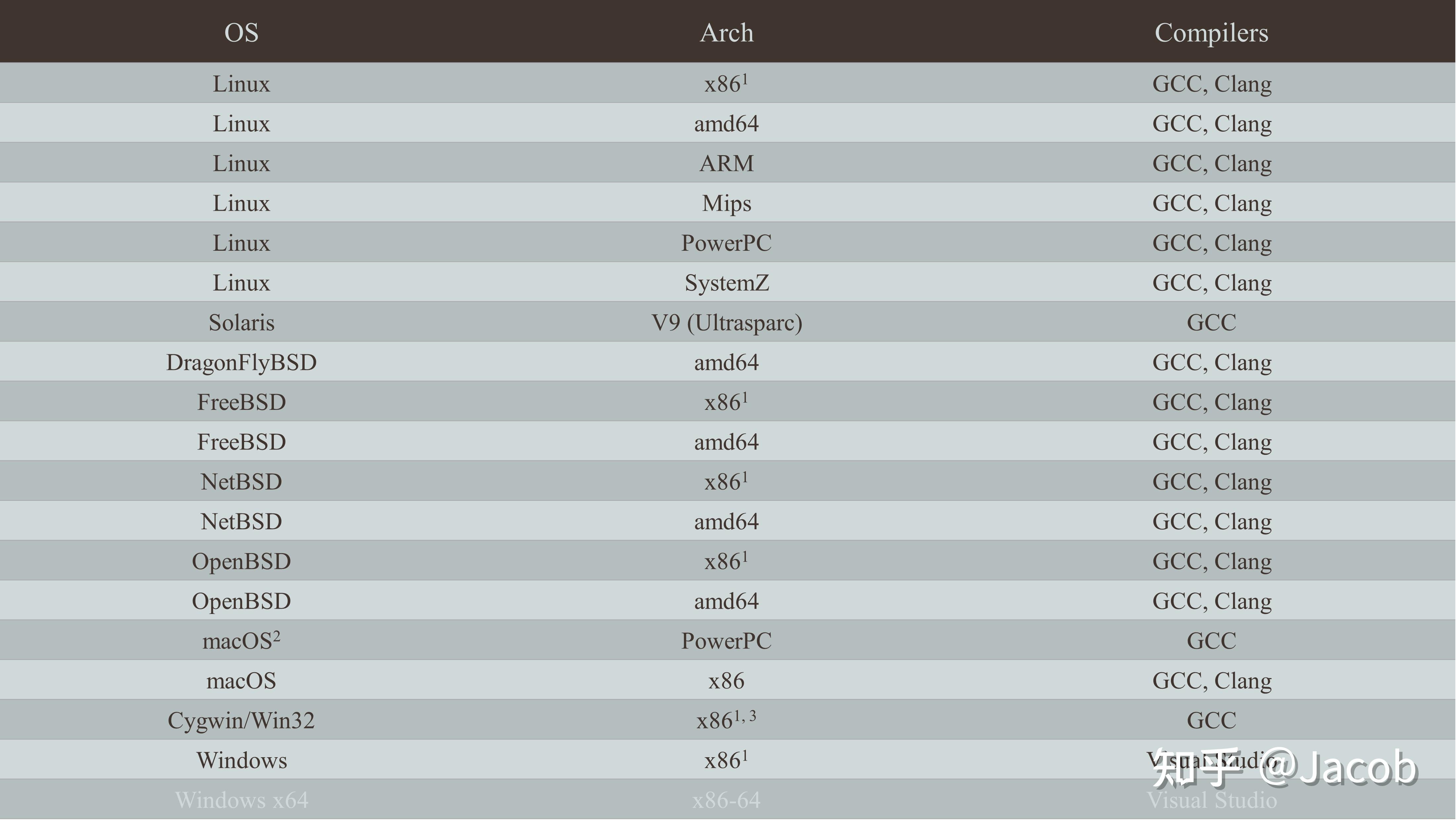Screen dimensions: 1456x828
Task: Select the ARM architecture cell
Action: point(726,163)
